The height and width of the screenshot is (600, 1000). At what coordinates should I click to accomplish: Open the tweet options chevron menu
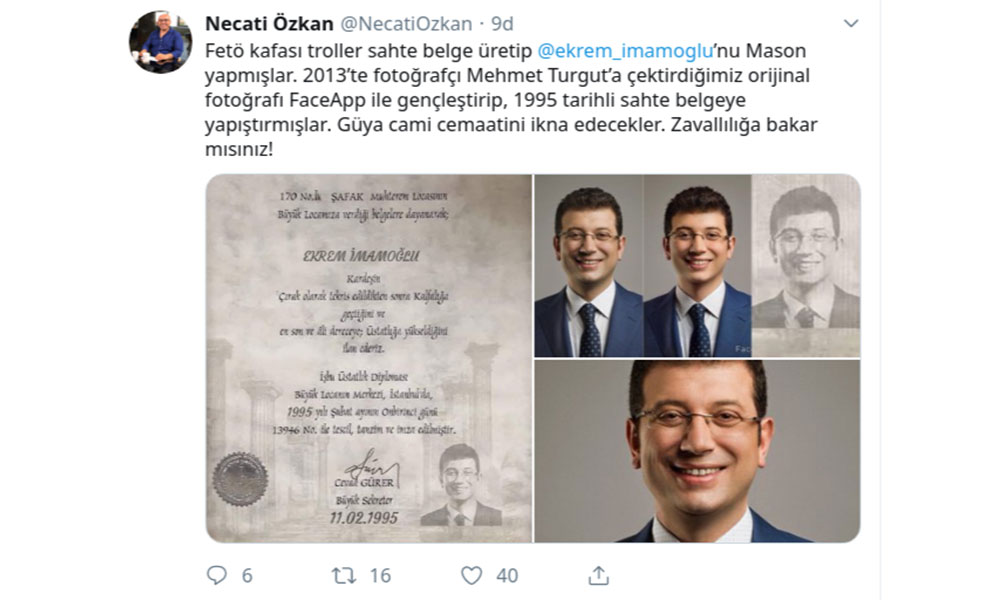pos(851,24)
